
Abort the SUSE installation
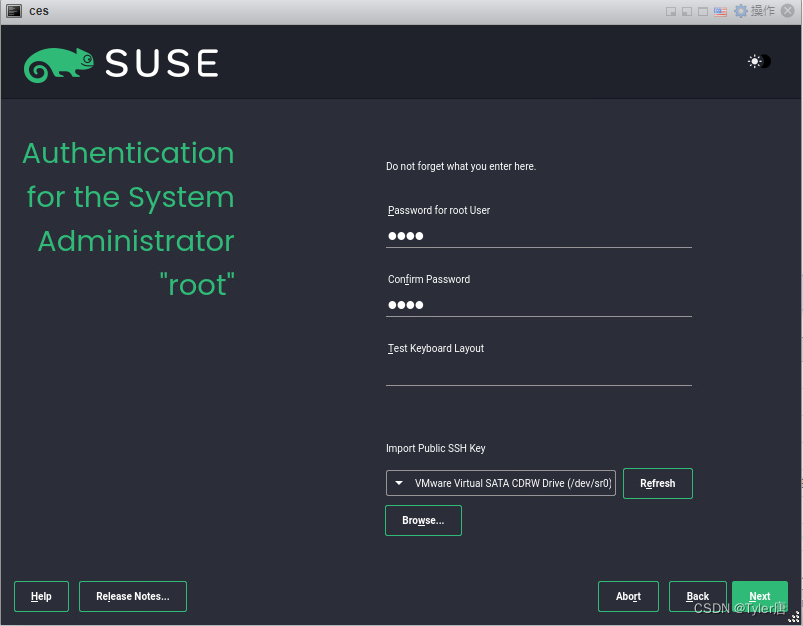coord(628,596)
